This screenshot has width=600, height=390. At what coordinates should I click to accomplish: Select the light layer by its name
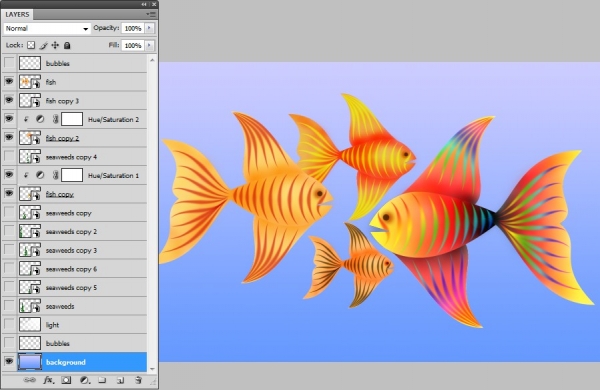tap(52, 325)
